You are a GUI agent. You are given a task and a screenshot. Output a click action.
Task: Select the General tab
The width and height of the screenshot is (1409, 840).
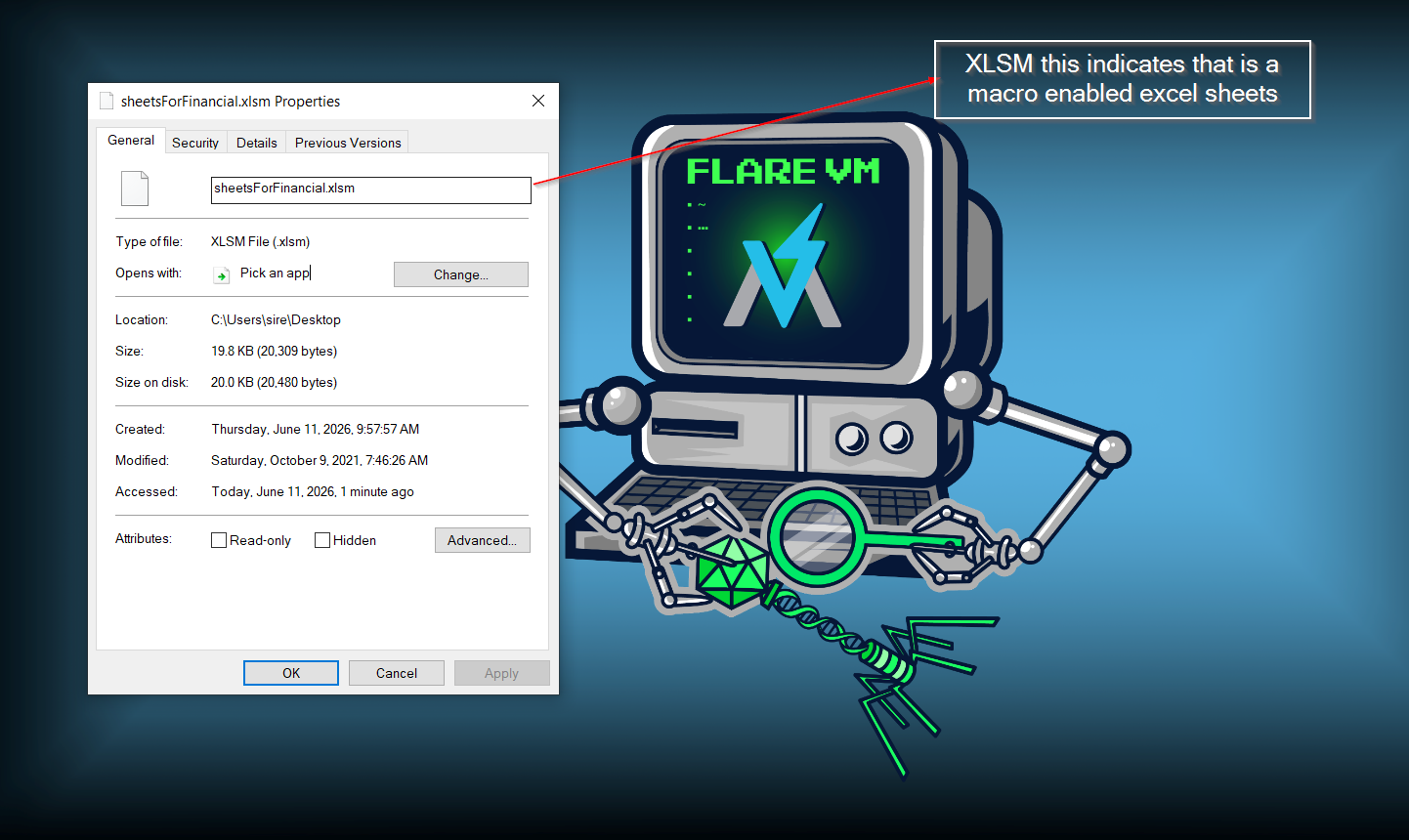[131, 140]
